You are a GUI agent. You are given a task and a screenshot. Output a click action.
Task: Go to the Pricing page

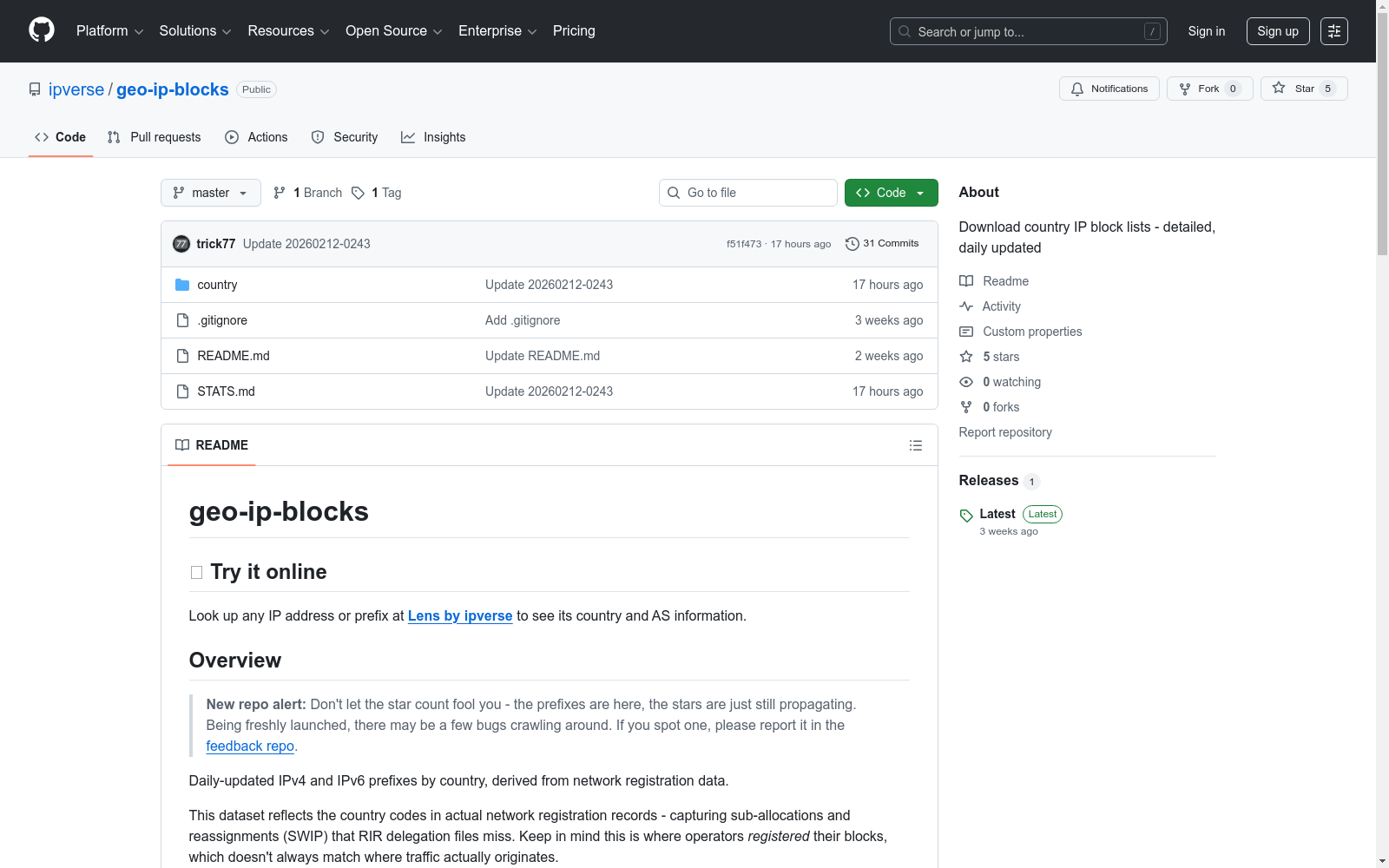pos(574,31)
